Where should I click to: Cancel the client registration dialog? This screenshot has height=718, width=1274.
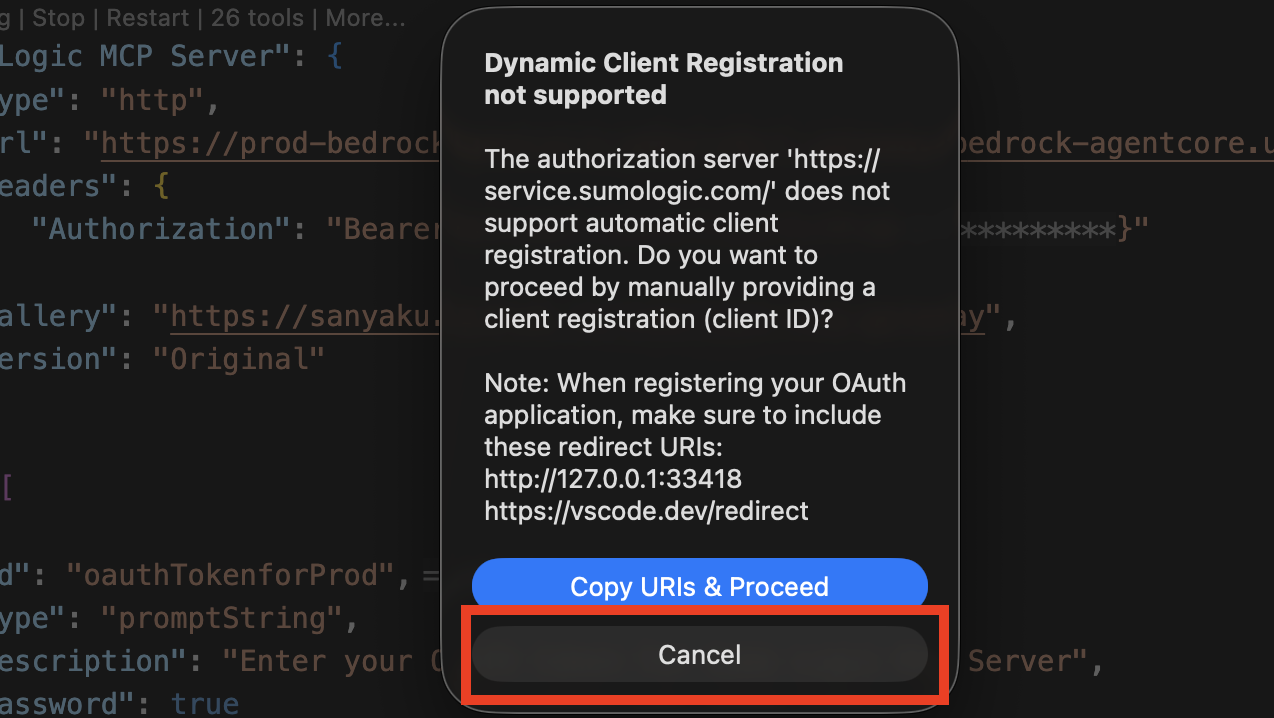point(699,655)
